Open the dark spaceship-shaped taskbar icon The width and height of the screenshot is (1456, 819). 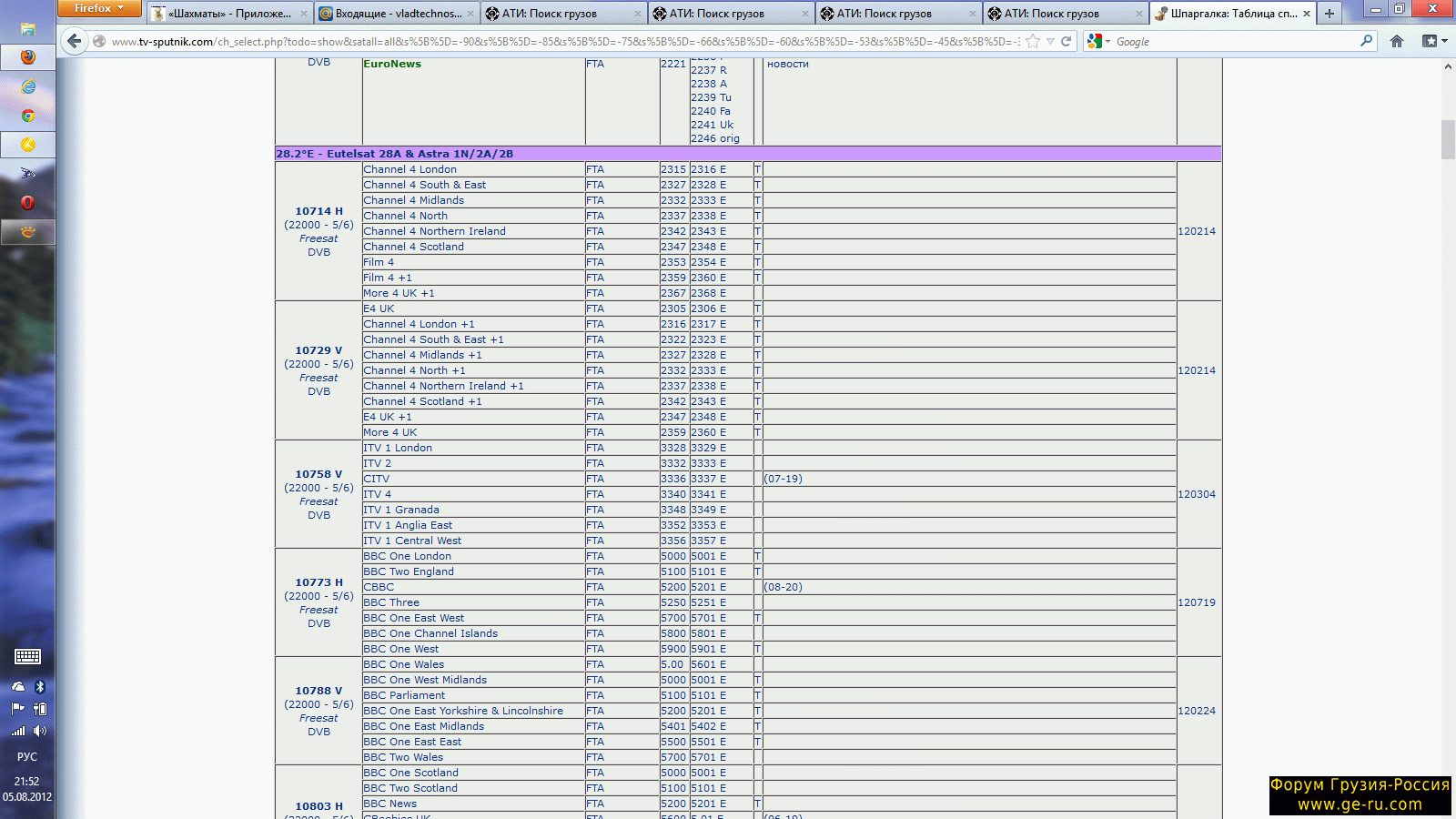click(27, 174)
